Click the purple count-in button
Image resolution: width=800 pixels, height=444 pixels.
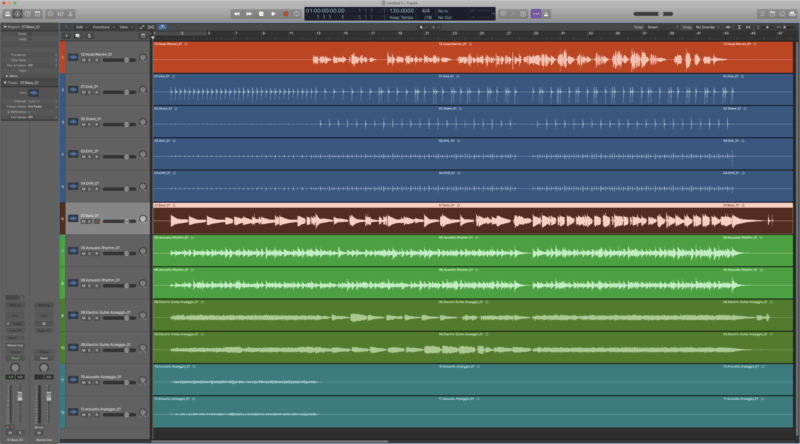pos(535,13)
